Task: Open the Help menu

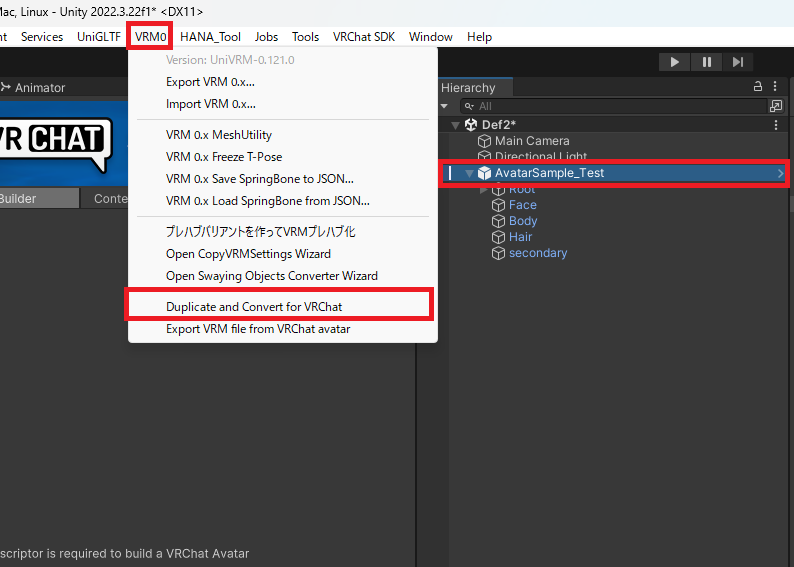Action: 480,37
